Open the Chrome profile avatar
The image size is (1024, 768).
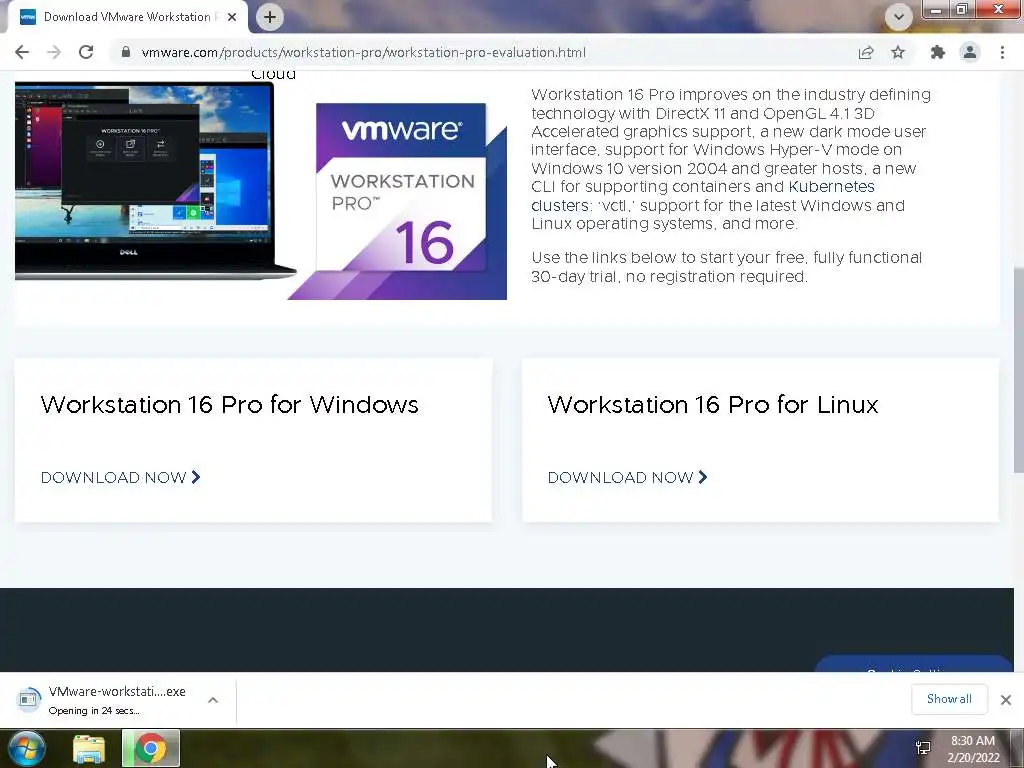click(970, 52)
